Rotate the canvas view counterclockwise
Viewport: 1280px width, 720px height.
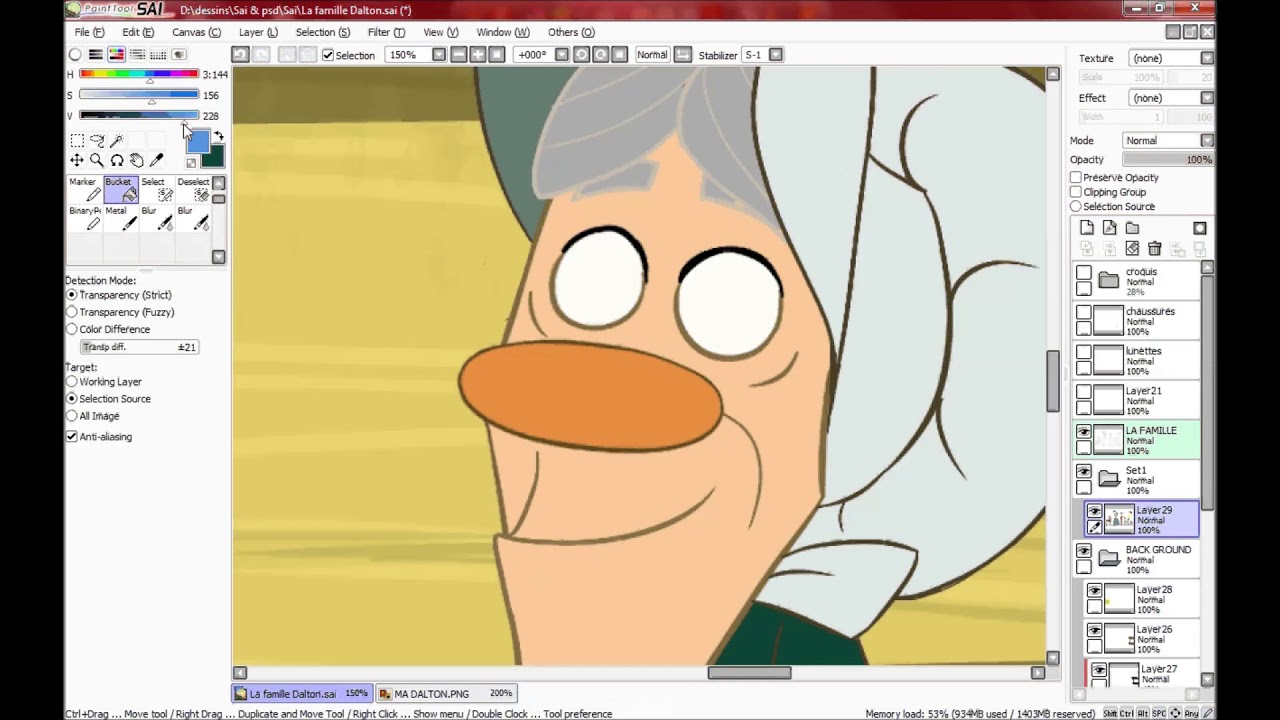click(581, 55)
